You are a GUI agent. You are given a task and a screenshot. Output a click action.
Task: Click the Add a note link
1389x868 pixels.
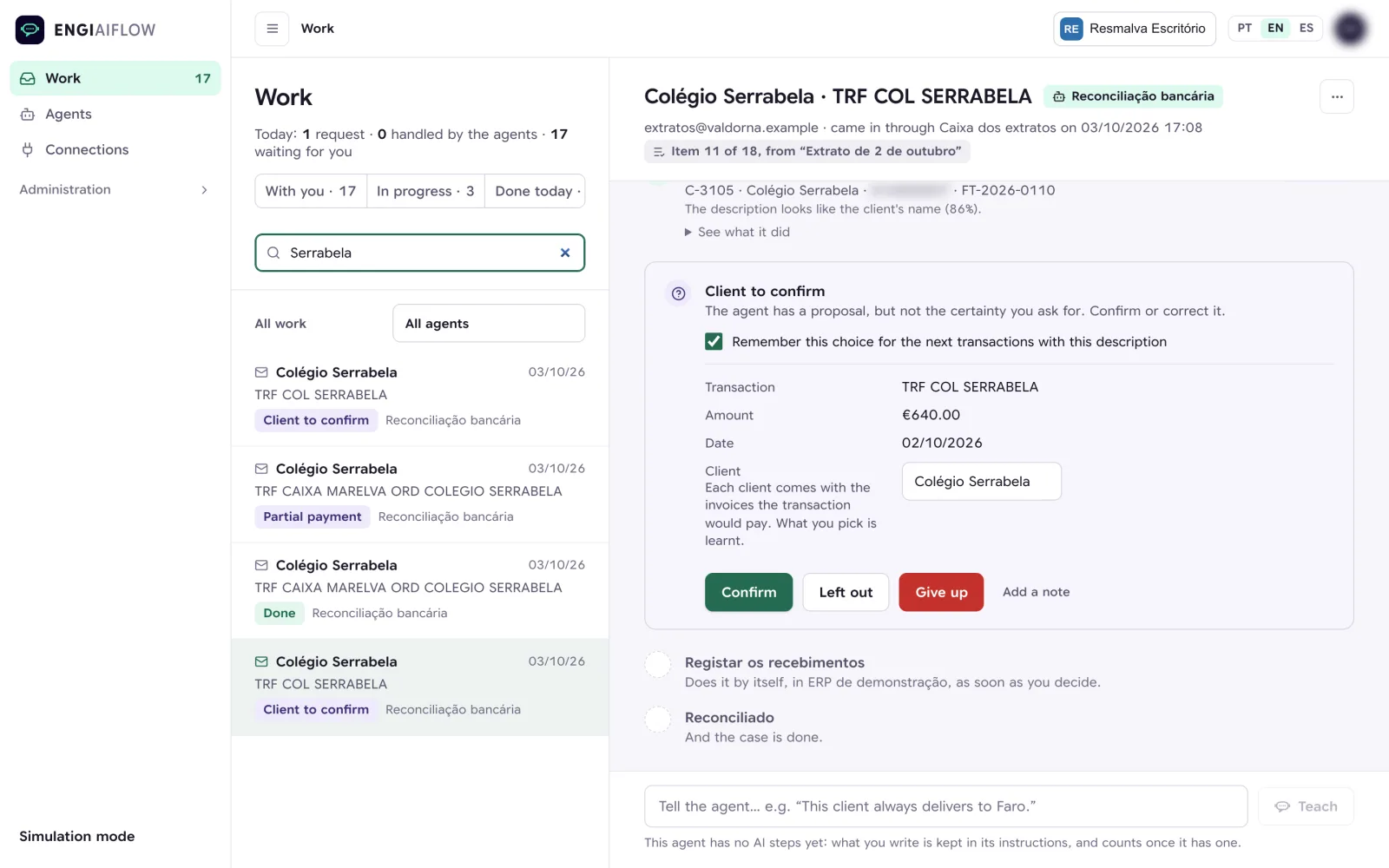[x=1036, y=592]
